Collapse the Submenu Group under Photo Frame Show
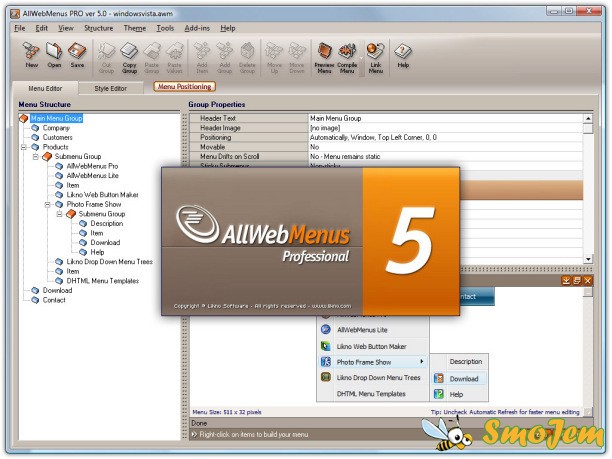 [59, 214]
